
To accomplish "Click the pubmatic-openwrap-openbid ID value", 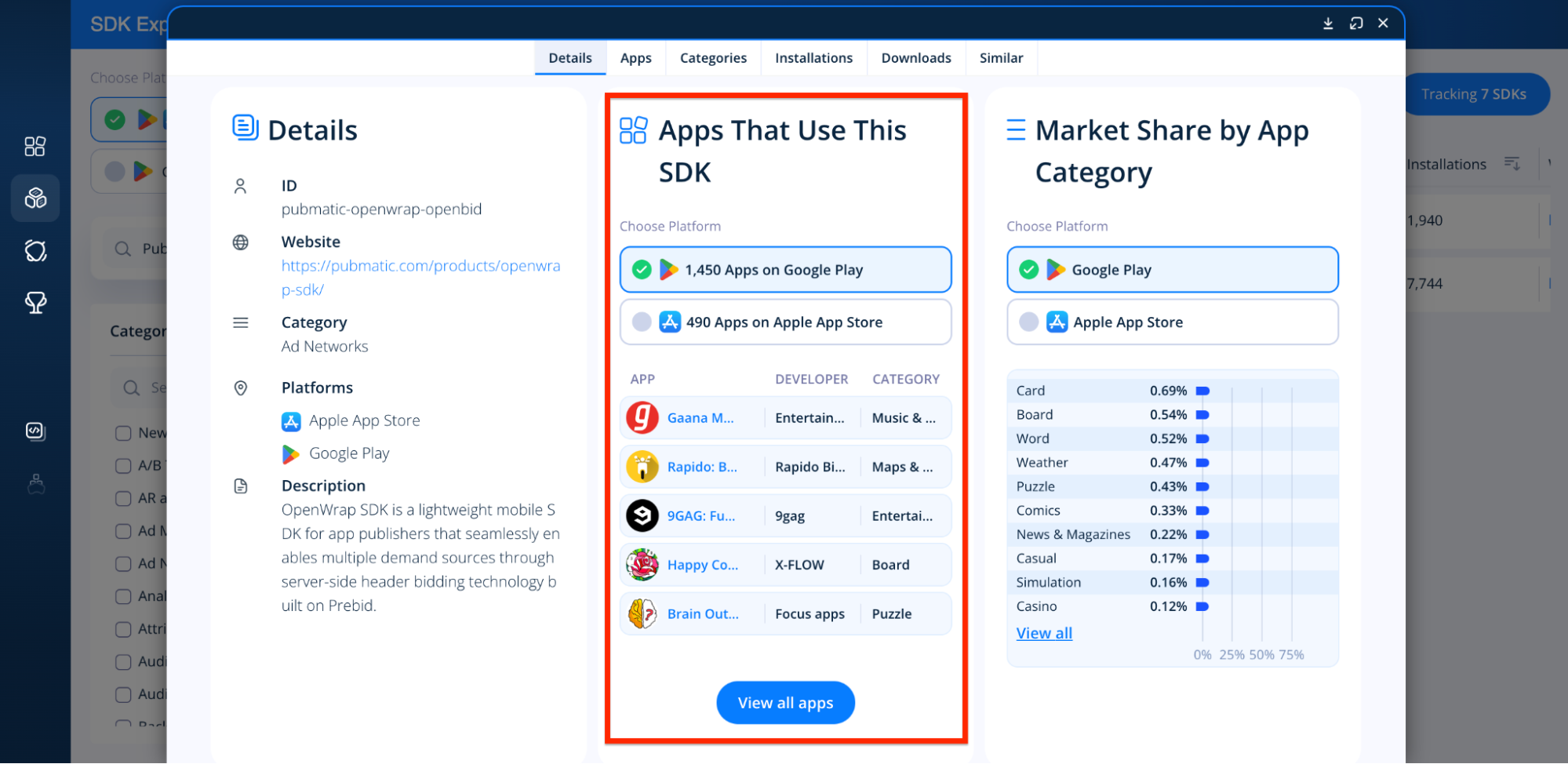I will [381, 209].
